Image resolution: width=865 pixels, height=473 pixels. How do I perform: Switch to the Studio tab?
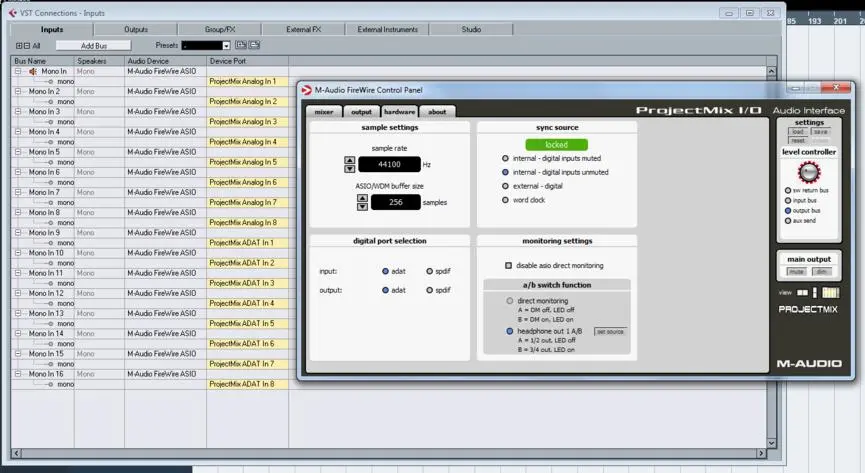[471, 29]
